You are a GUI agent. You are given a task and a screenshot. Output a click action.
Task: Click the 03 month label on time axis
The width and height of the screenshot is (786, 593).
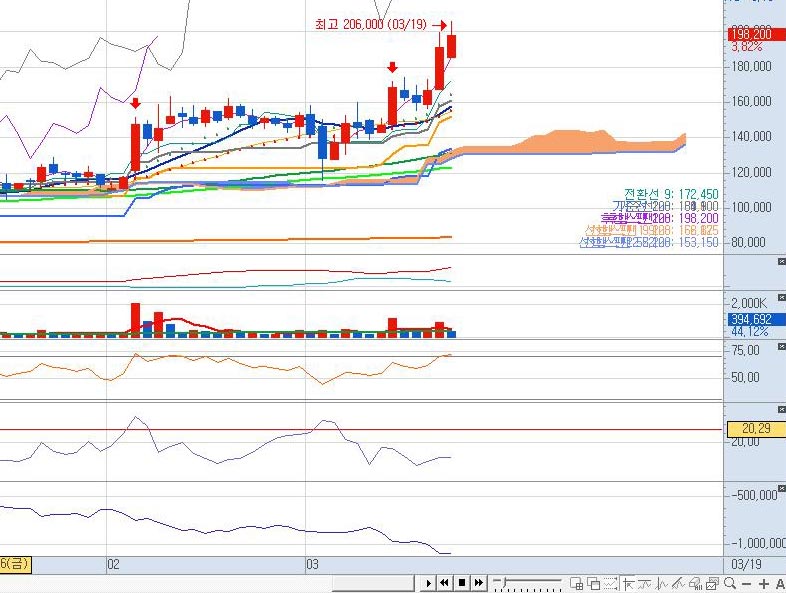(312, 565)
